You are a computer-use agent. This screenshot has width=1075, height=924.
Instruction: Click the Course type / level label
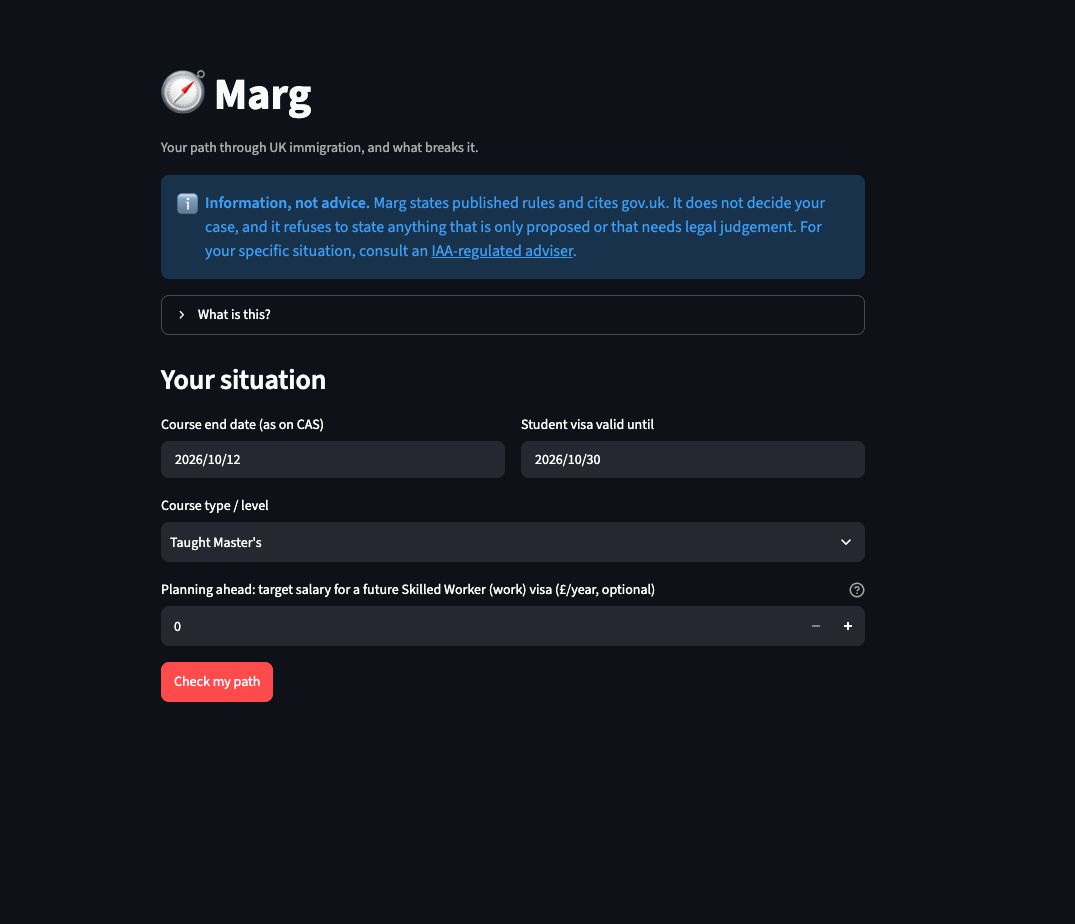[215, 505]
